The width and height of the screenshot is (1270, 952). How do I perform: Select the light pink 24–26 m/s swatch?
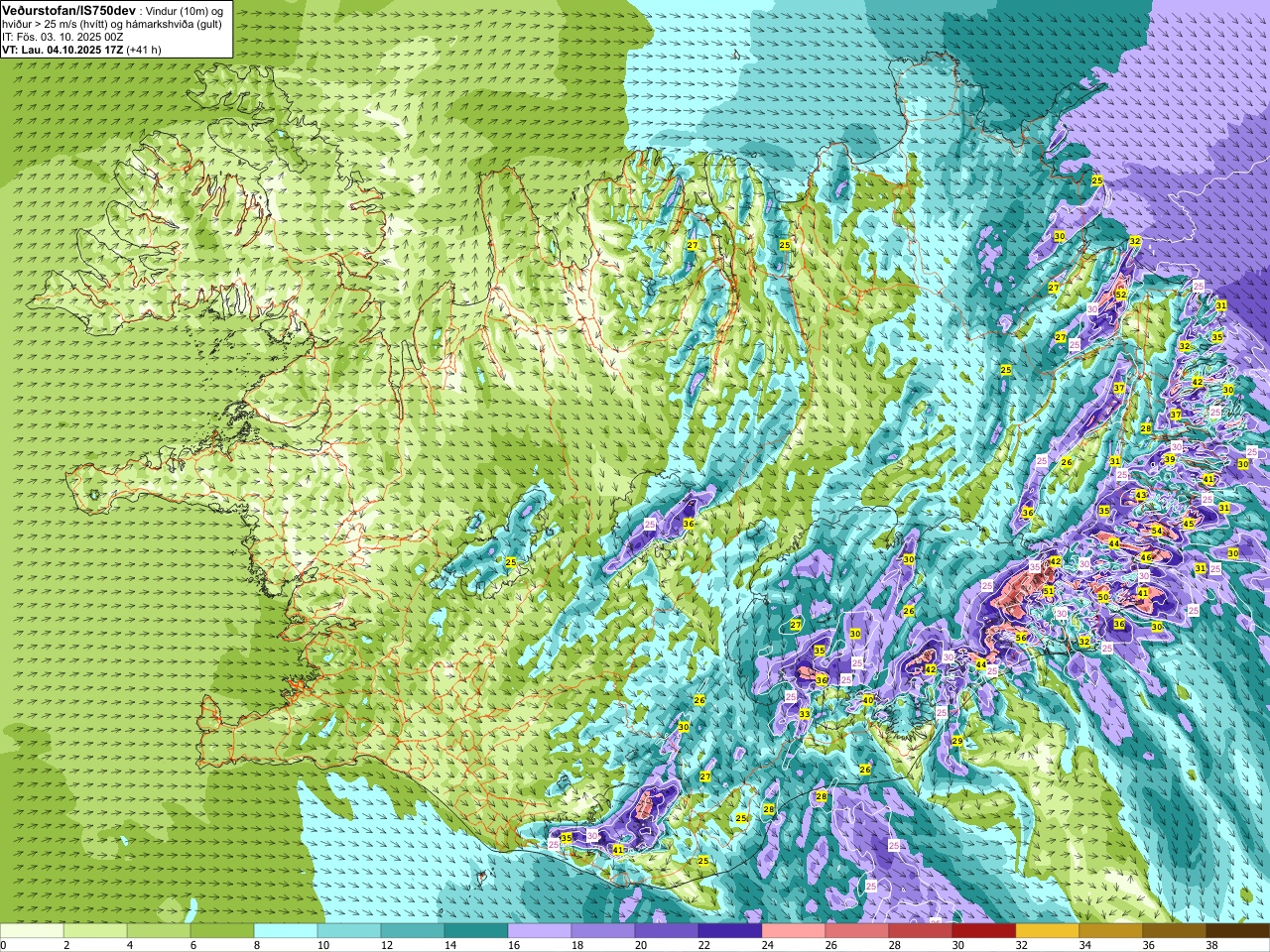point(794,931)
